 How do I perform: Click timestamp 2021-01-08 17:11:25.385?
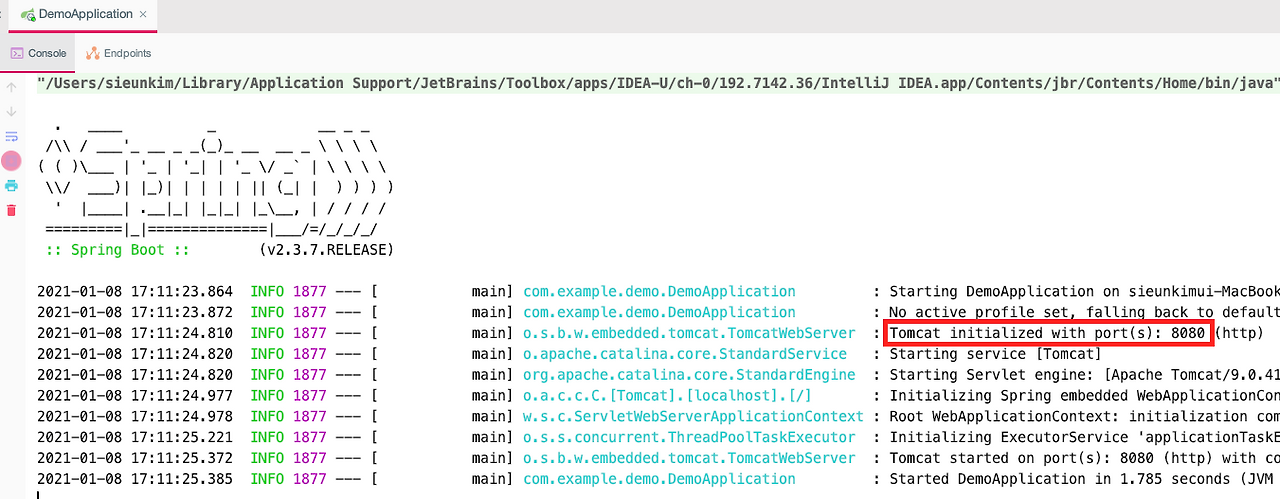(135, 479)
